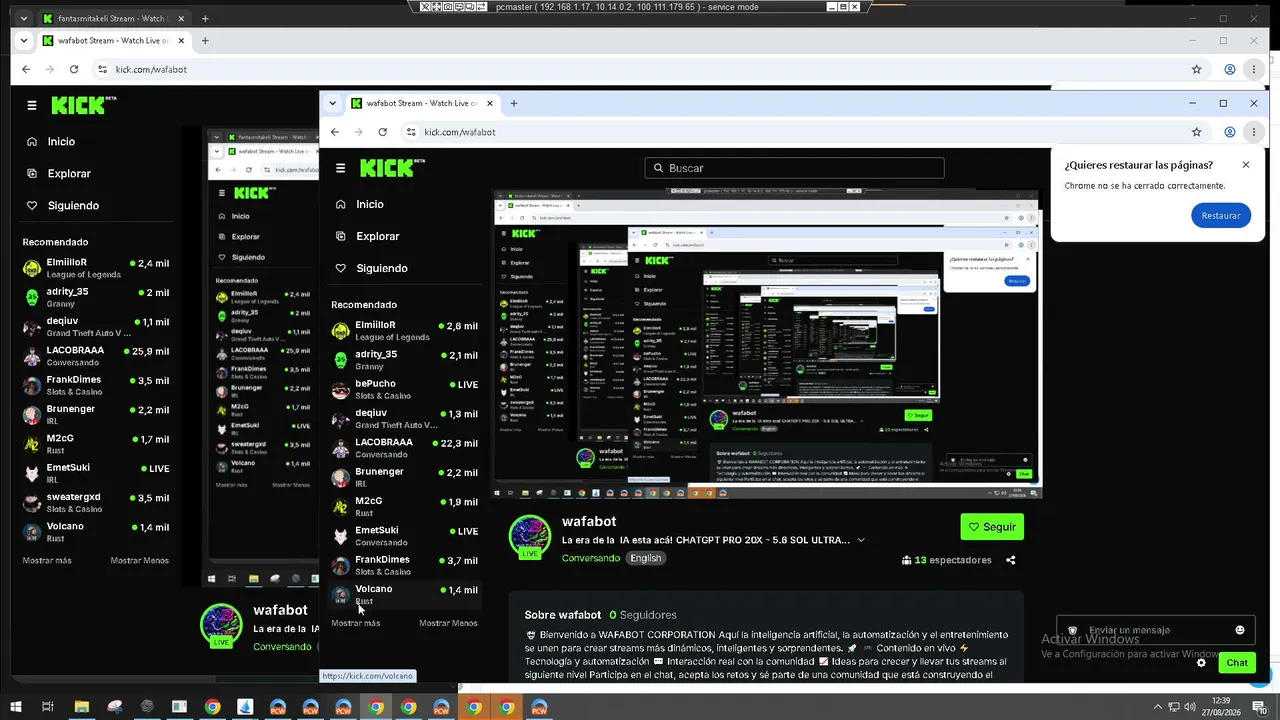
Task: Open adrity_35 channel in front window
Action: point(404,360)
